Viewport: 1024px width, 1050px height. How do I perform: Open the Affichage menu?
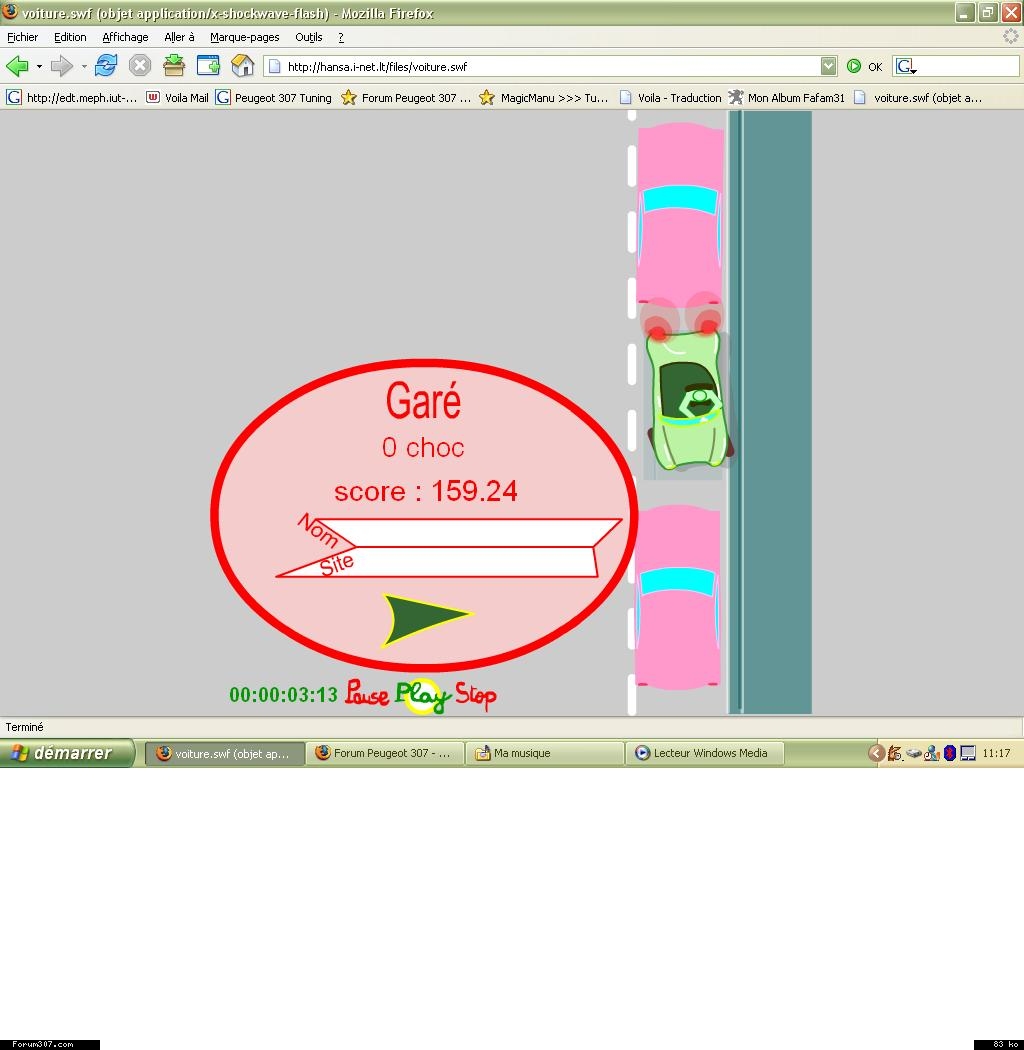pos(125,37)
